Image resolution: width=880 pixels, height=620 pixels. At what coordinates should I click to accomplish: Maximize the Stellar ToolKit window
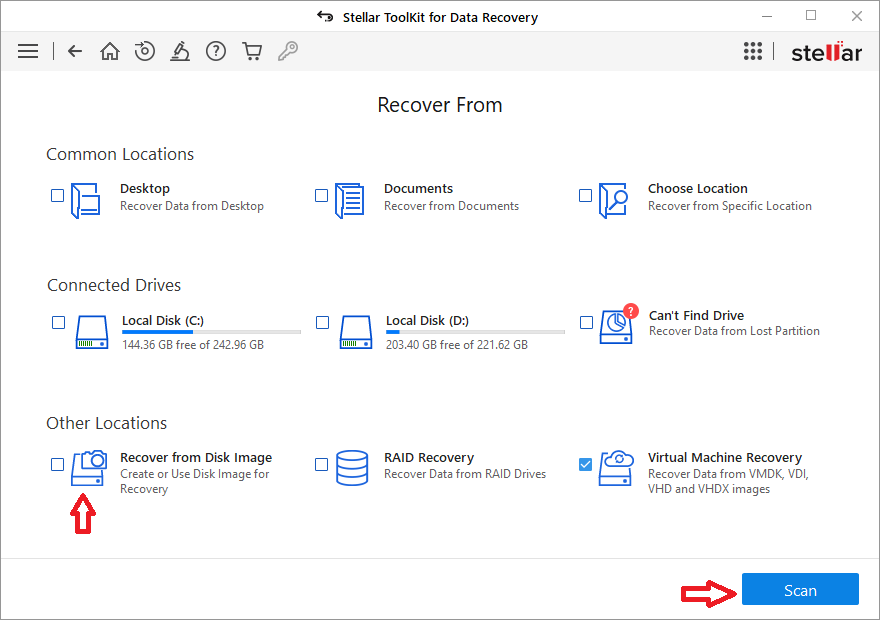pyautogui.click(x=811, y=16)
